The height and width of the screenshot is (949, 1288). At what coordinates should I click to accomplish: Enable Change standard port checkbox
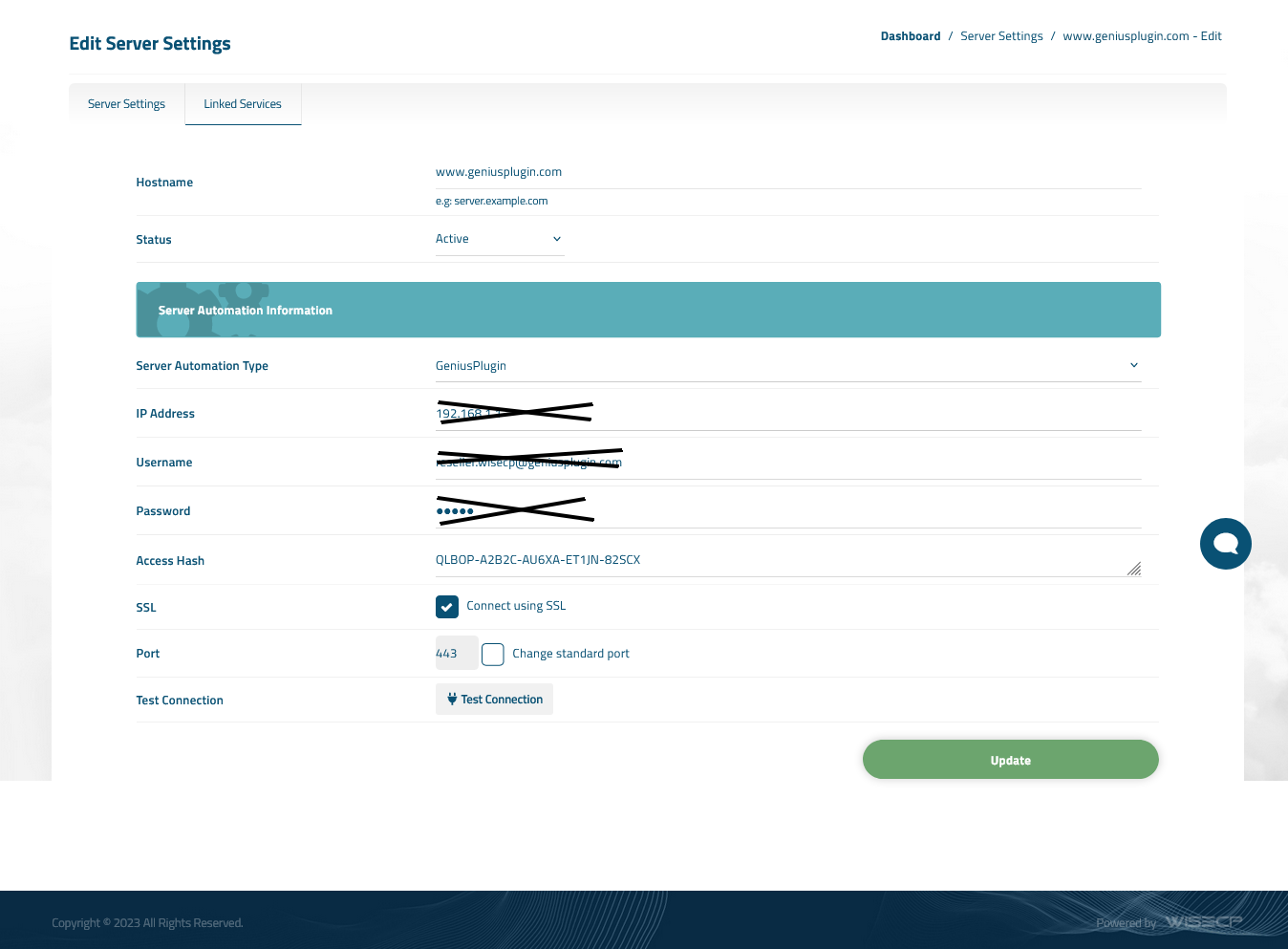tap(493, 655)
